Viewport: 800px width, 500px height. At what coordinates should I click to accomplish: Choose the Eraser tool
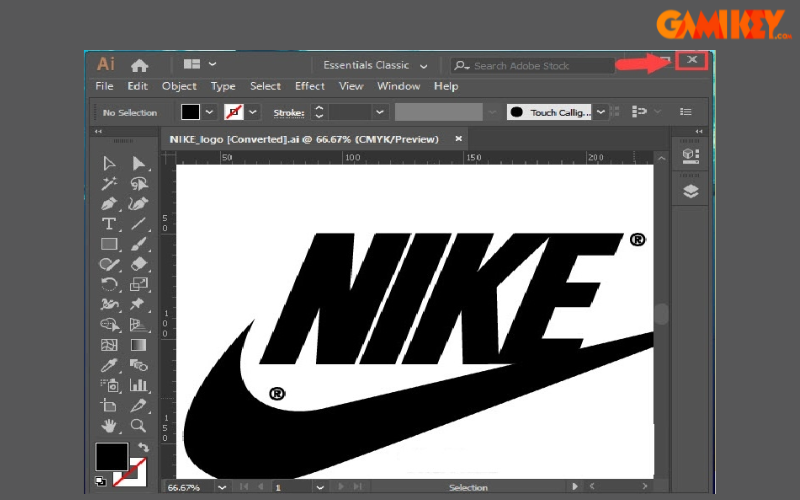point(138,264)
